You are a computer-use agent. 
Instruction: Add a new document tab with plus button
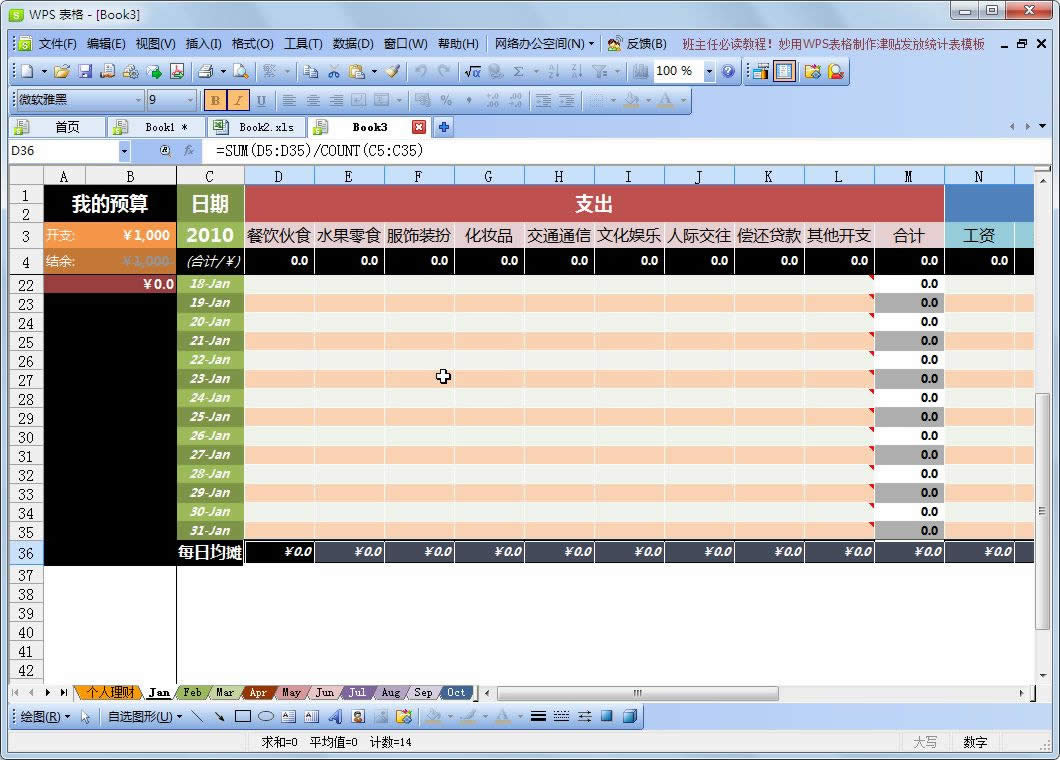point(443,127)
